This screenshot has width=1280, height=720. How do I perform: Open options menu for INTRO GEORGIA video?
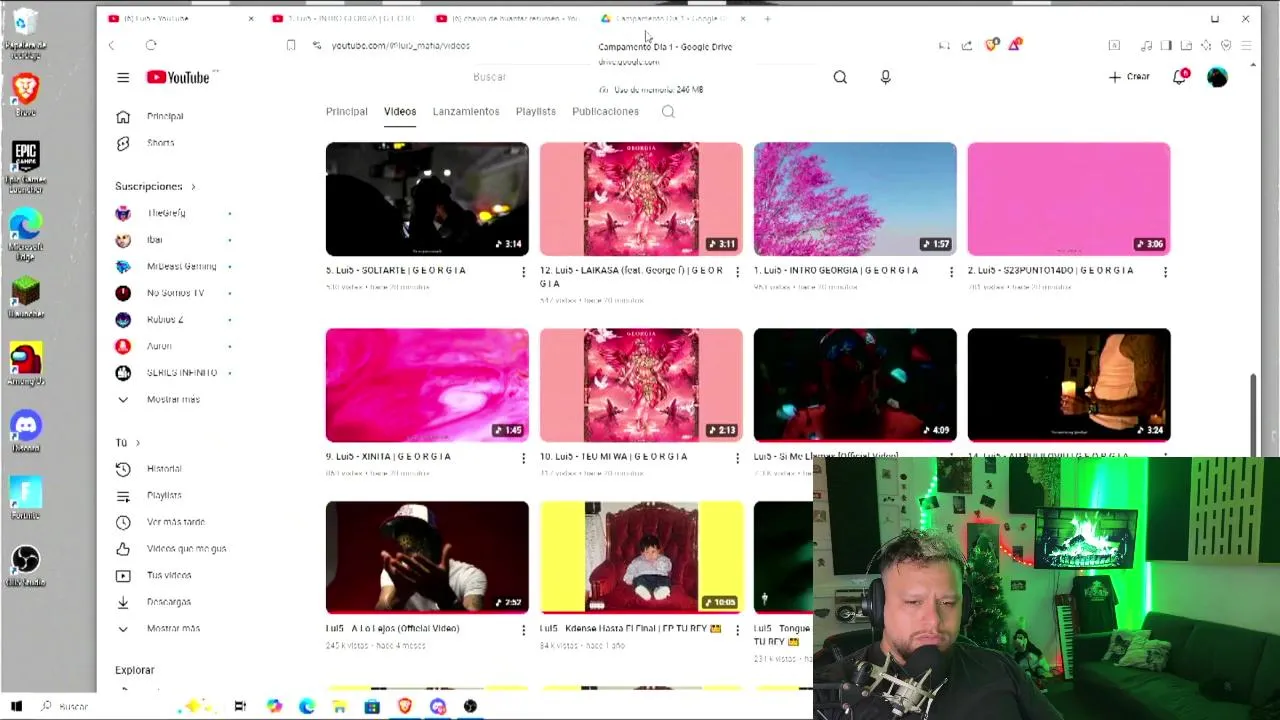point(951,272)
